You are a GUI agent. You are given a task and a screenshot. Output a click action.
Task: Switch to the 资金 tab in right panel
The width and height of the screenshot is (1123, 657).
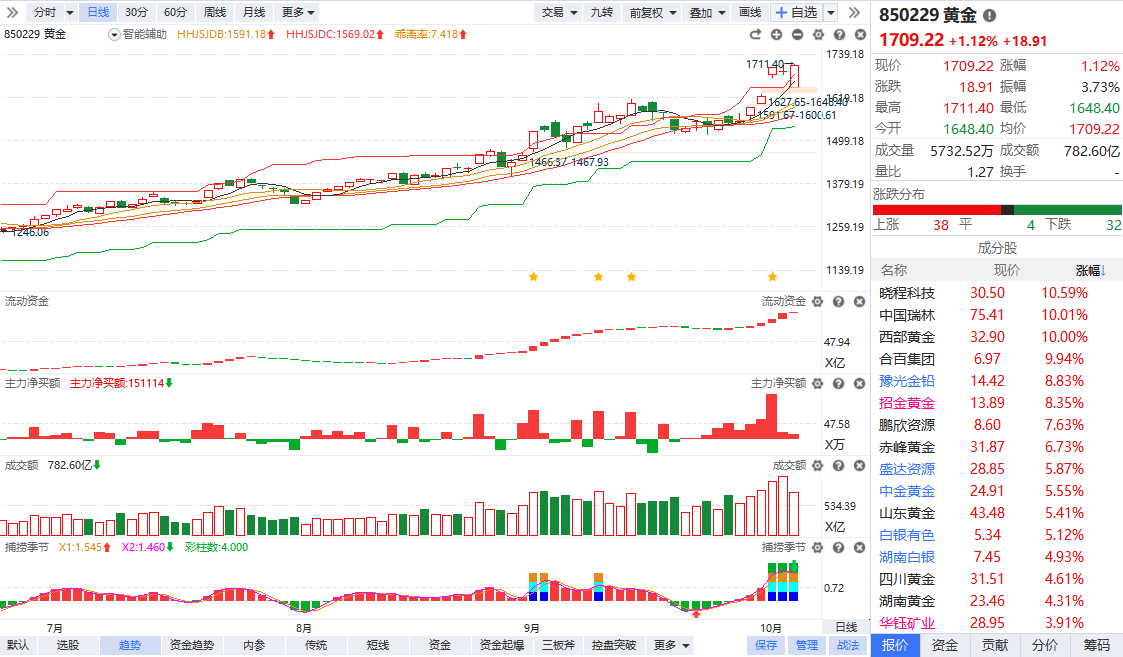[x=944, y=645]
